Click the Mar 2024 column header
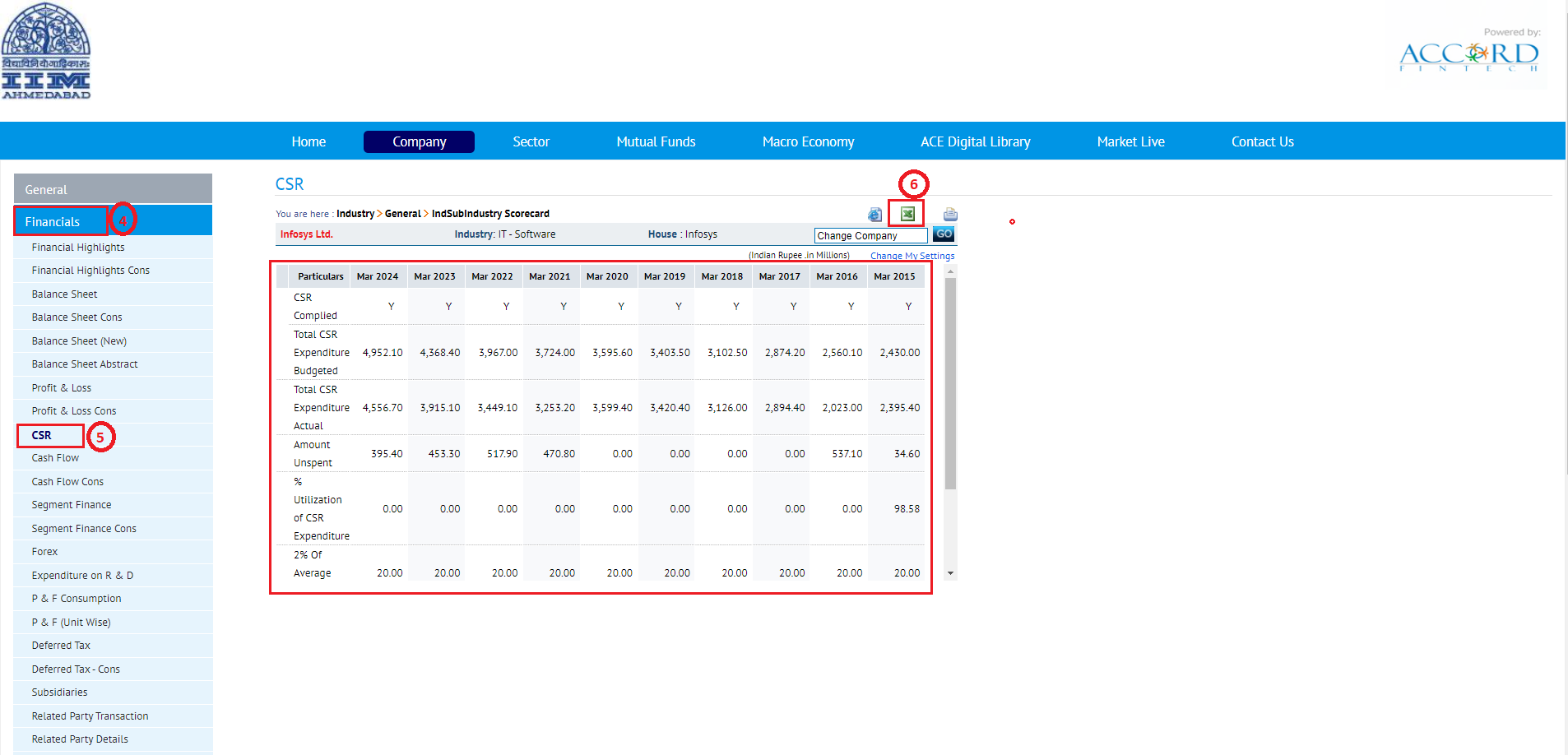The height and width of the screenshot is (755, 1568). point(378,276)
